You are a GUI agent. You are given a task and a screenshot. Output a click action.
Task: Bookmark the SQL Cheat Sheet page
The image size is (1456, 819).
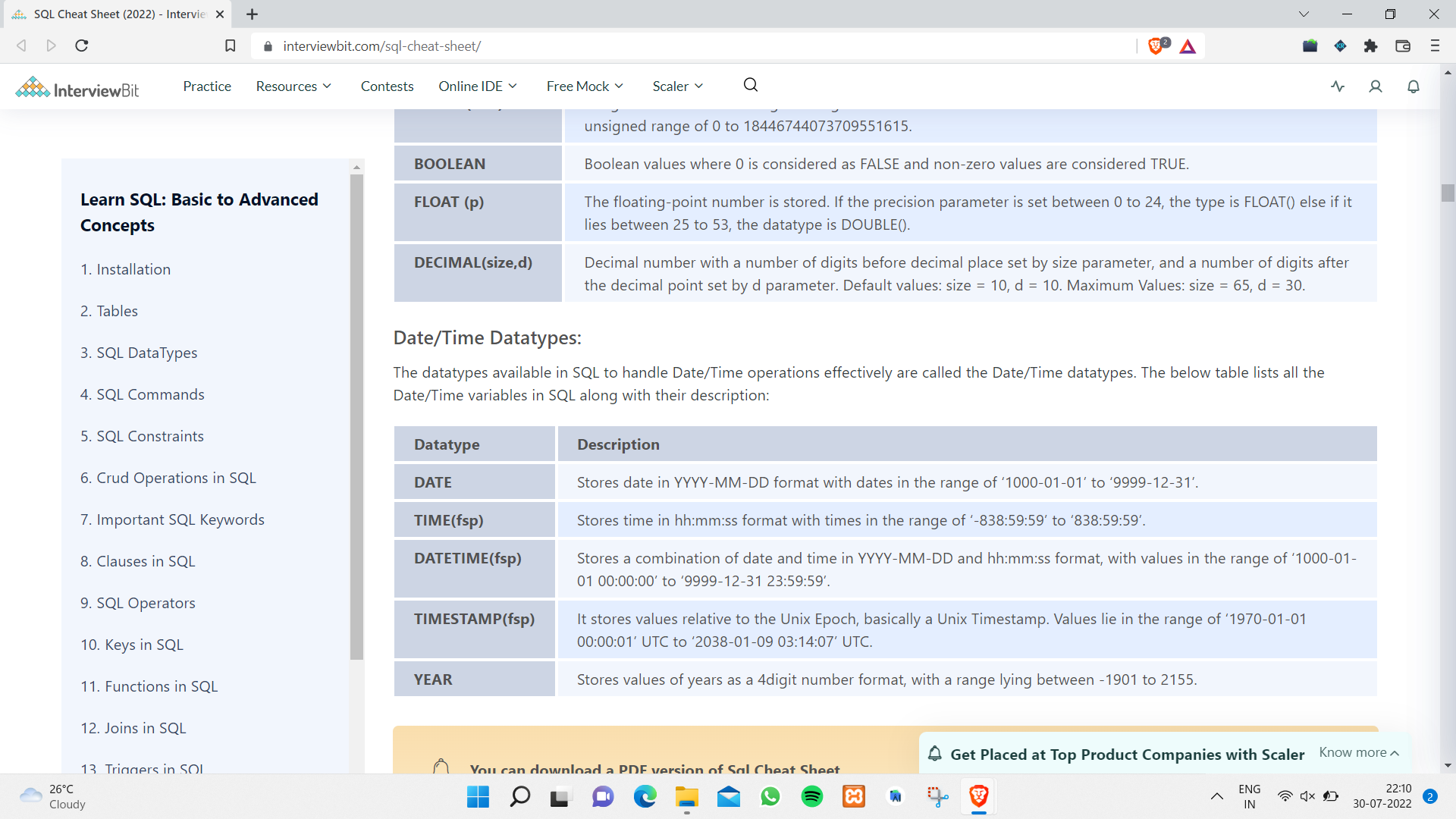(230, 45)
